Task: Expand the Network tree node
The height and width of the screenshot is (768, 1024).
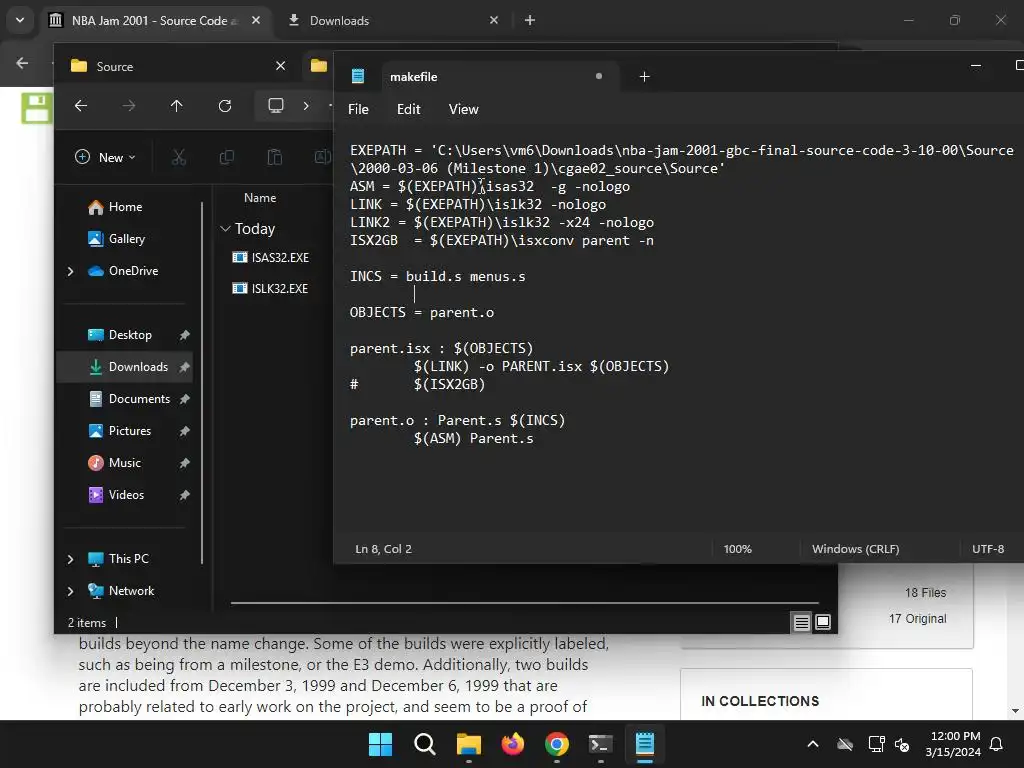Action: 71,591
